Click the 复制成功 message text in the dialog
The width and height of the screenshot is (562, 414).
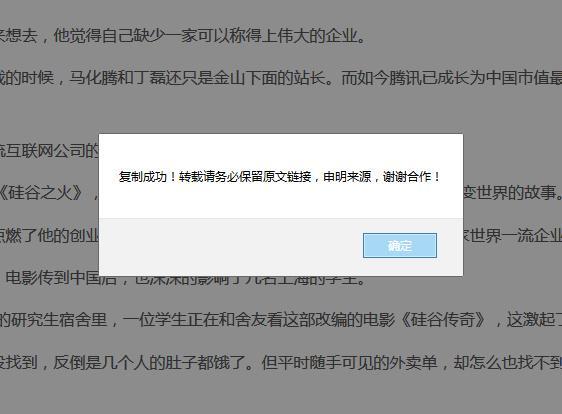143,177
